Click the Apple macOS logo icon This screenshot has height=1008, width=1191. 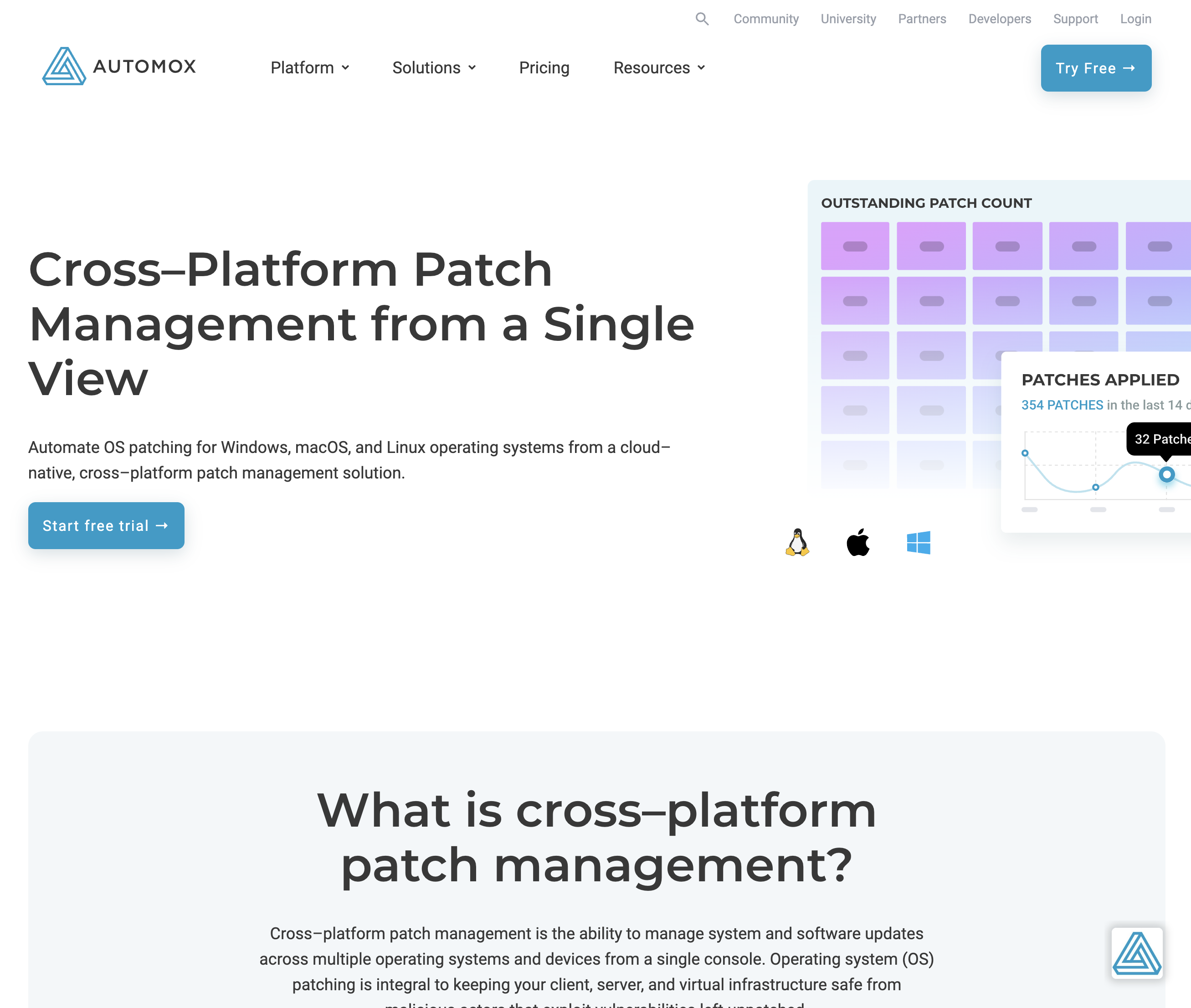[x=857, y=542]
